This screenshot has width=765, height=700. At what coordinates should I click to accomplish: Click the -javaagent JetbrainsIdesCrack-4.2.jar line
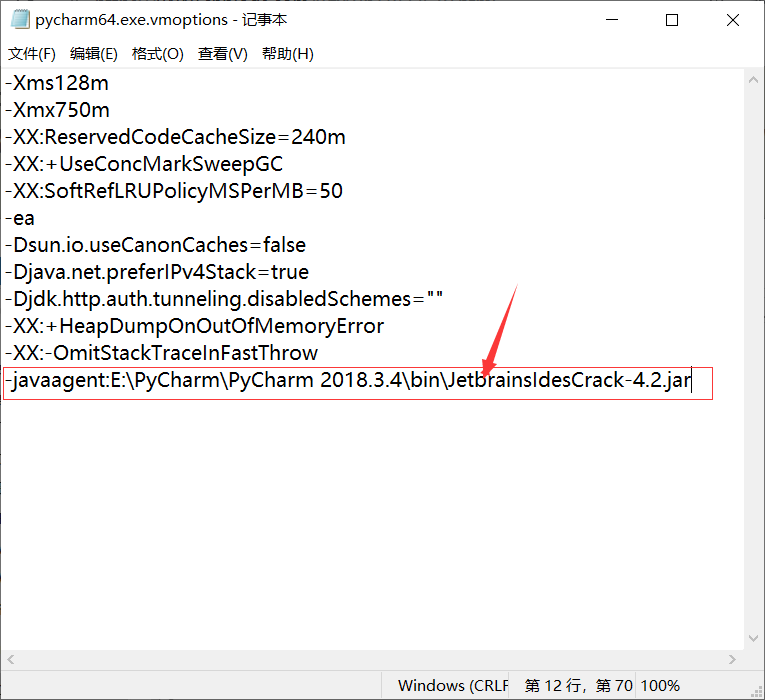tap(348, 380)
